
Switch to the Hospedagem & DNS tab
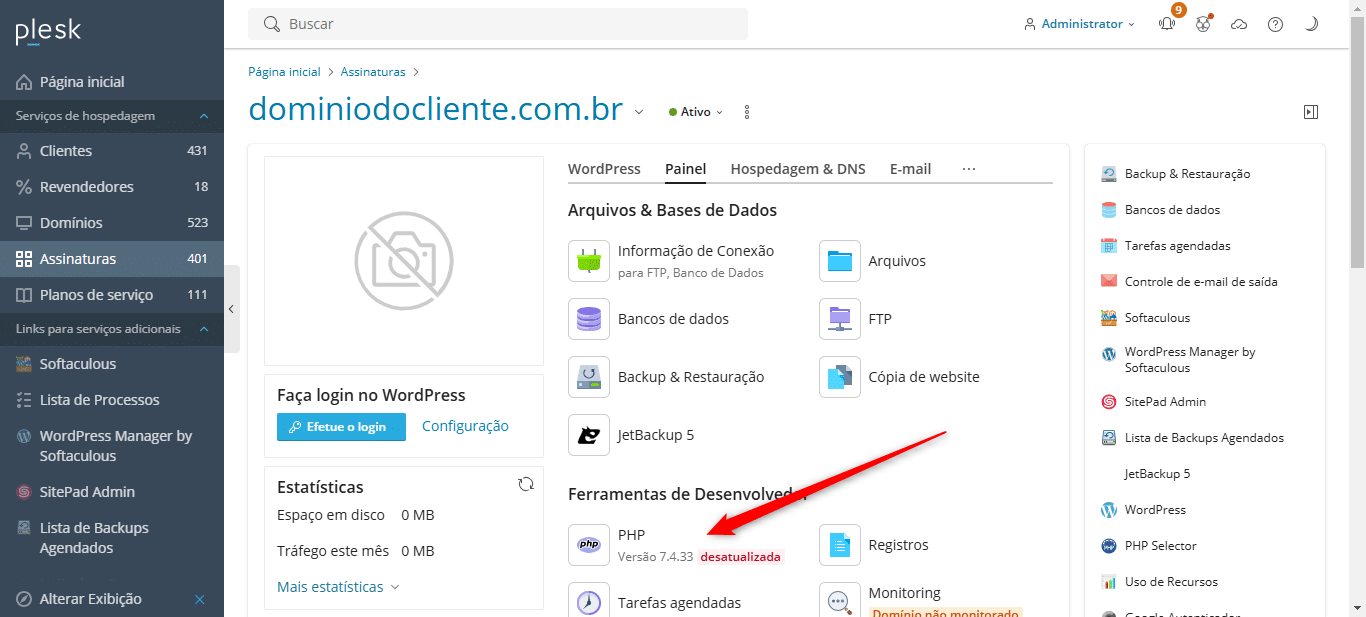coord(798,169)
